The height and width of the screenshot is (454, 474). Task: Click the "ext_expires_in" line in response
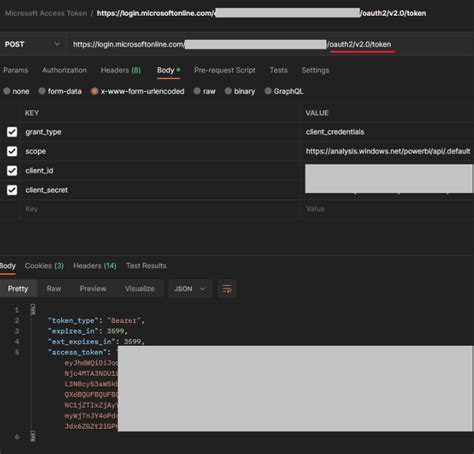pos(96,342)
